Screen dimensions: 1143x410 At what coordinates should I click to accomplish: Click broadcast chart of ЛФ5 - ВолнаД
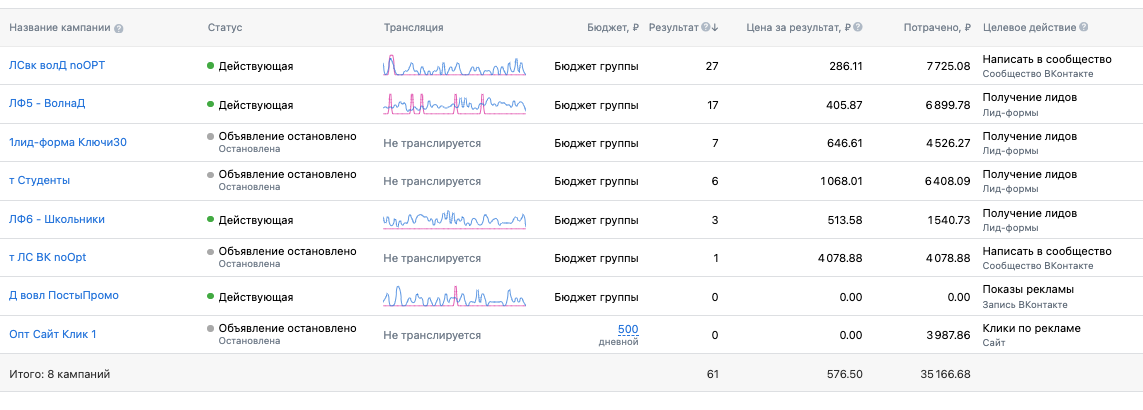[x=455, y=104]
